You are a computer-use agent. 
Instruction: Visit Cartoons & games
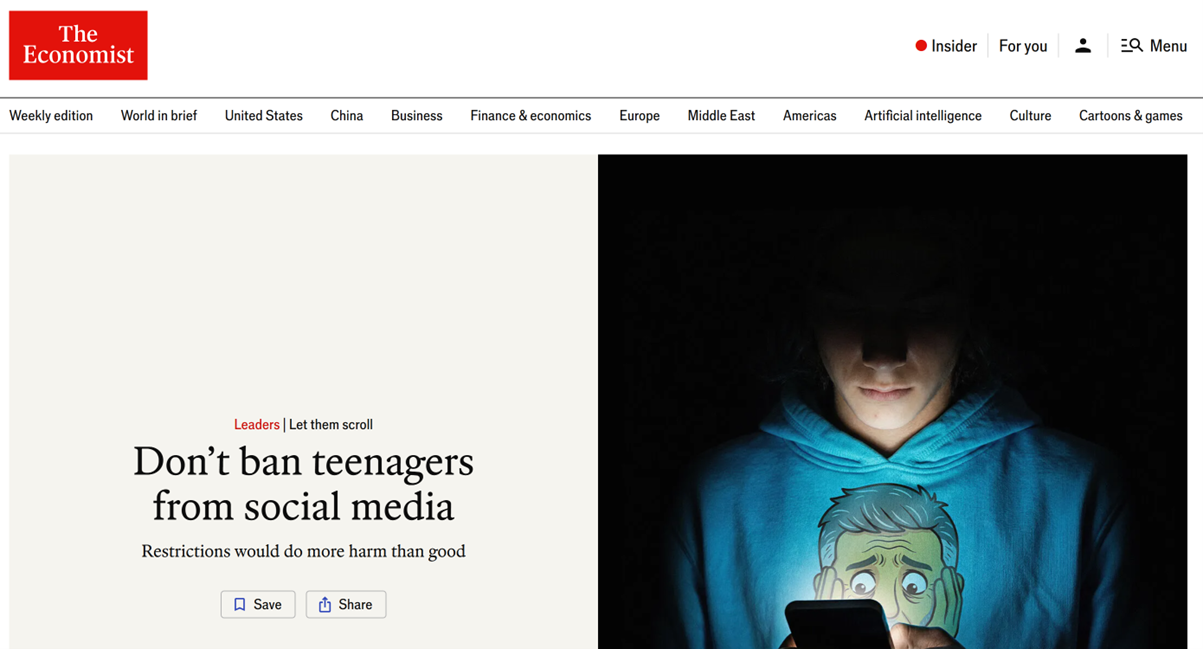point(1131,116)
